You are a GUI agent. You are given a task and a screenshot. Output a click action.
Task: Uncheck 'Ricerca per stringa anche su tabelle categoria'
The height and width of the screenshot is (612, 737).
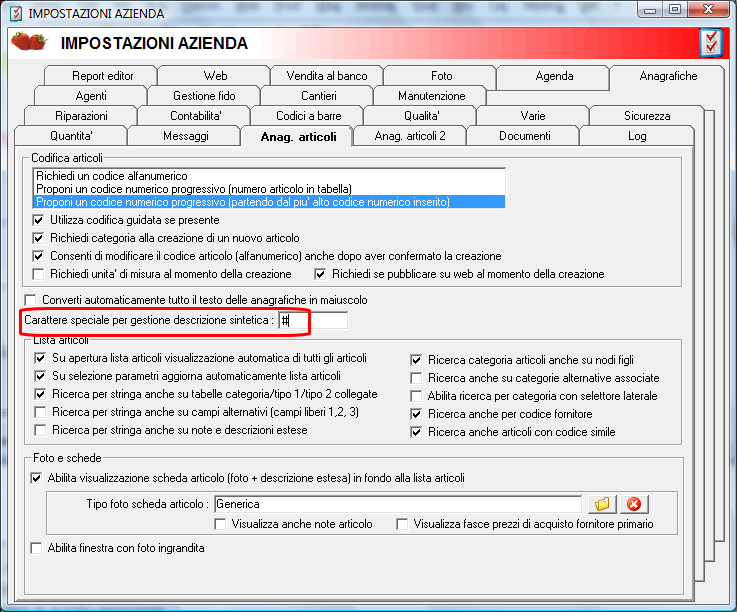pyautogui.click(x=40, y=394)
